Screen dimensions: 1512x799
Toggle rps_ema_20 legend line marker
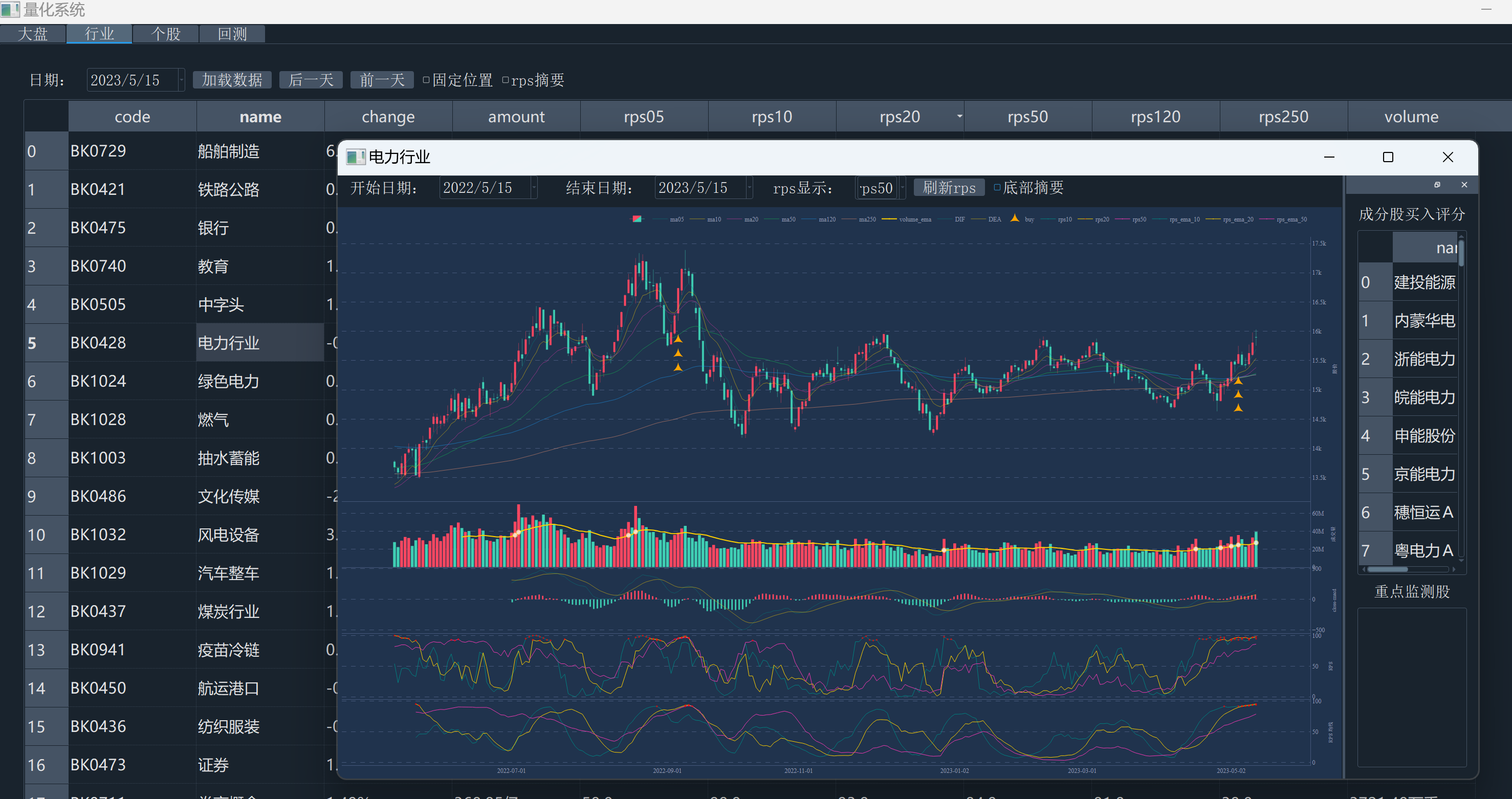click(x=1213, y=219)
